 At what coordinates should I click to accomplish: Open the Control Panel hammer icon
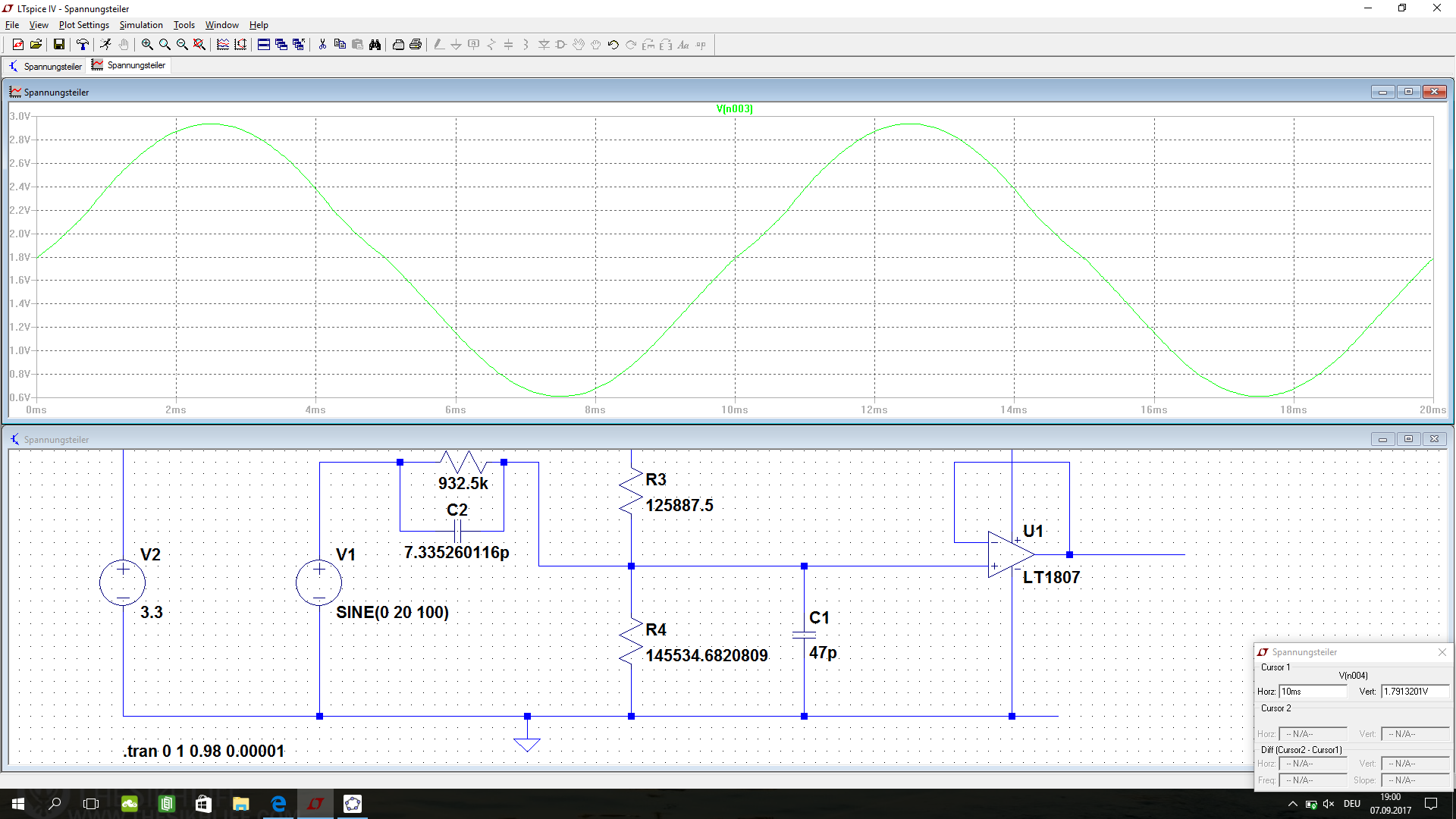pyautogui.click(x=82, y=45)
